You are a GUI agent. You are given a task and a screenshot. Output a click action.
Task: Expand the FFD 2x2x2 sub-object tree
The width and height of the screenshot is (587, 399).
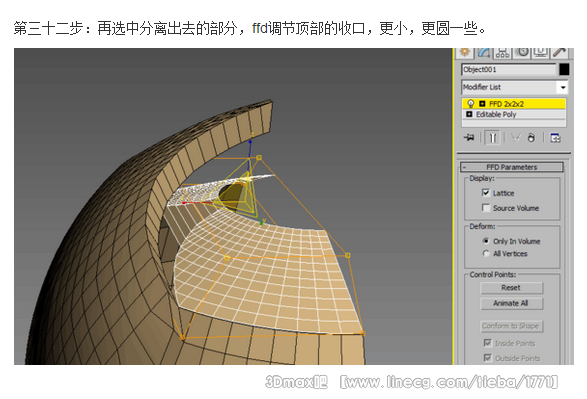pyautogui.click(x=482, y=104)
